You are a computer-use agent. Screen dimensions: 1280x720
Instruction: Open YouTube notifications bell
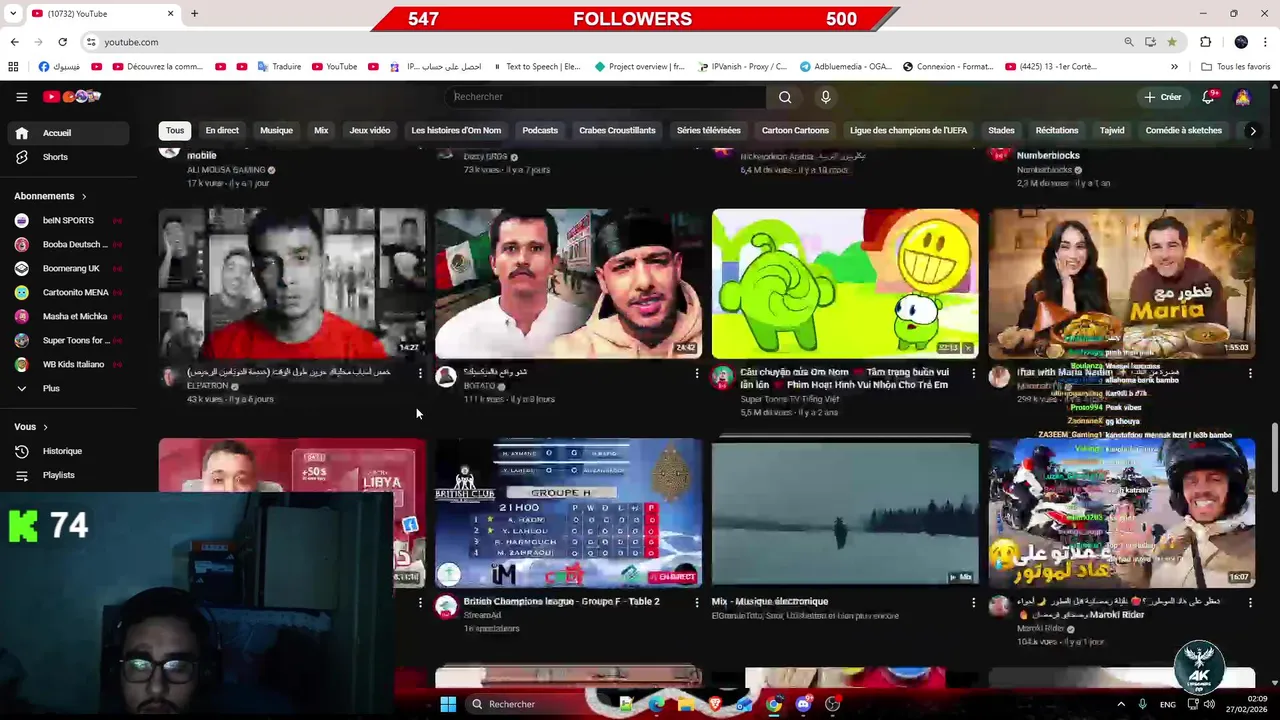point(1208,97)
